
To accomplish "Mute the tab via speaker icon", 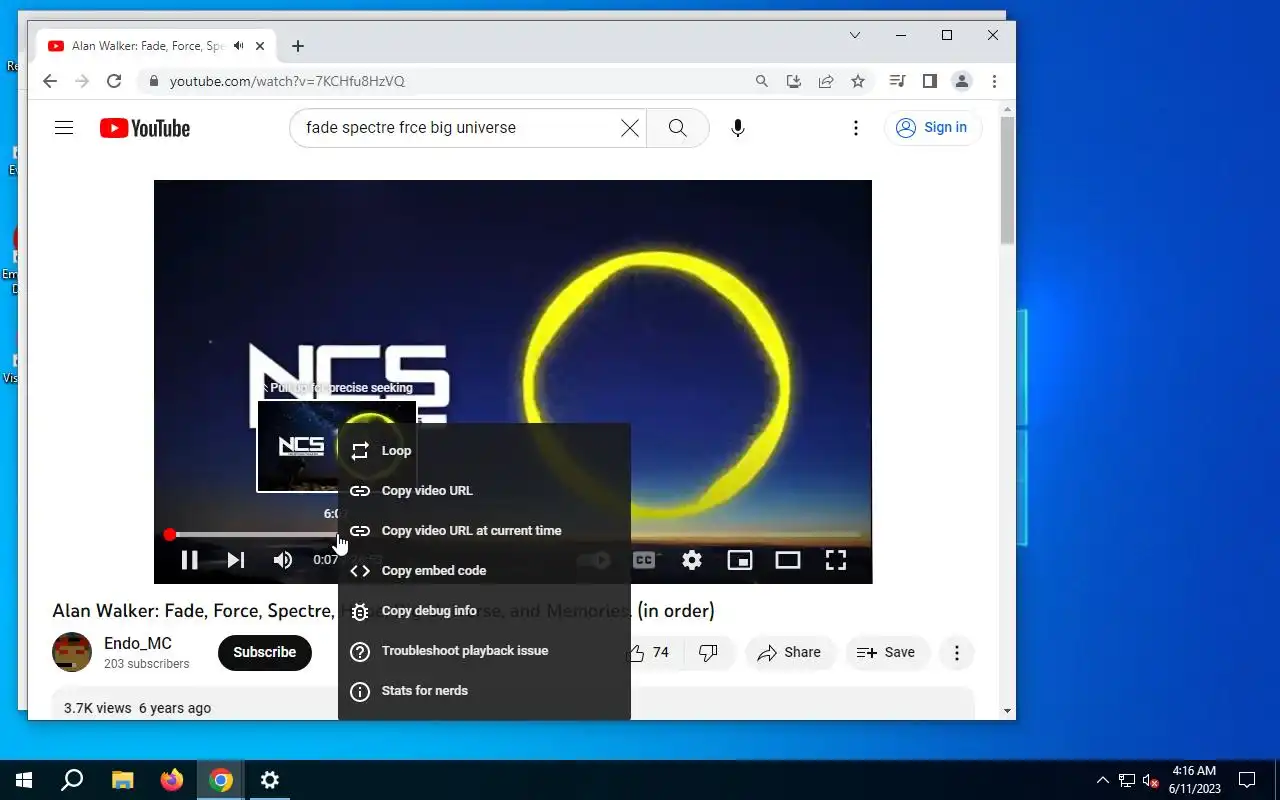I will [x=238, y=46].
